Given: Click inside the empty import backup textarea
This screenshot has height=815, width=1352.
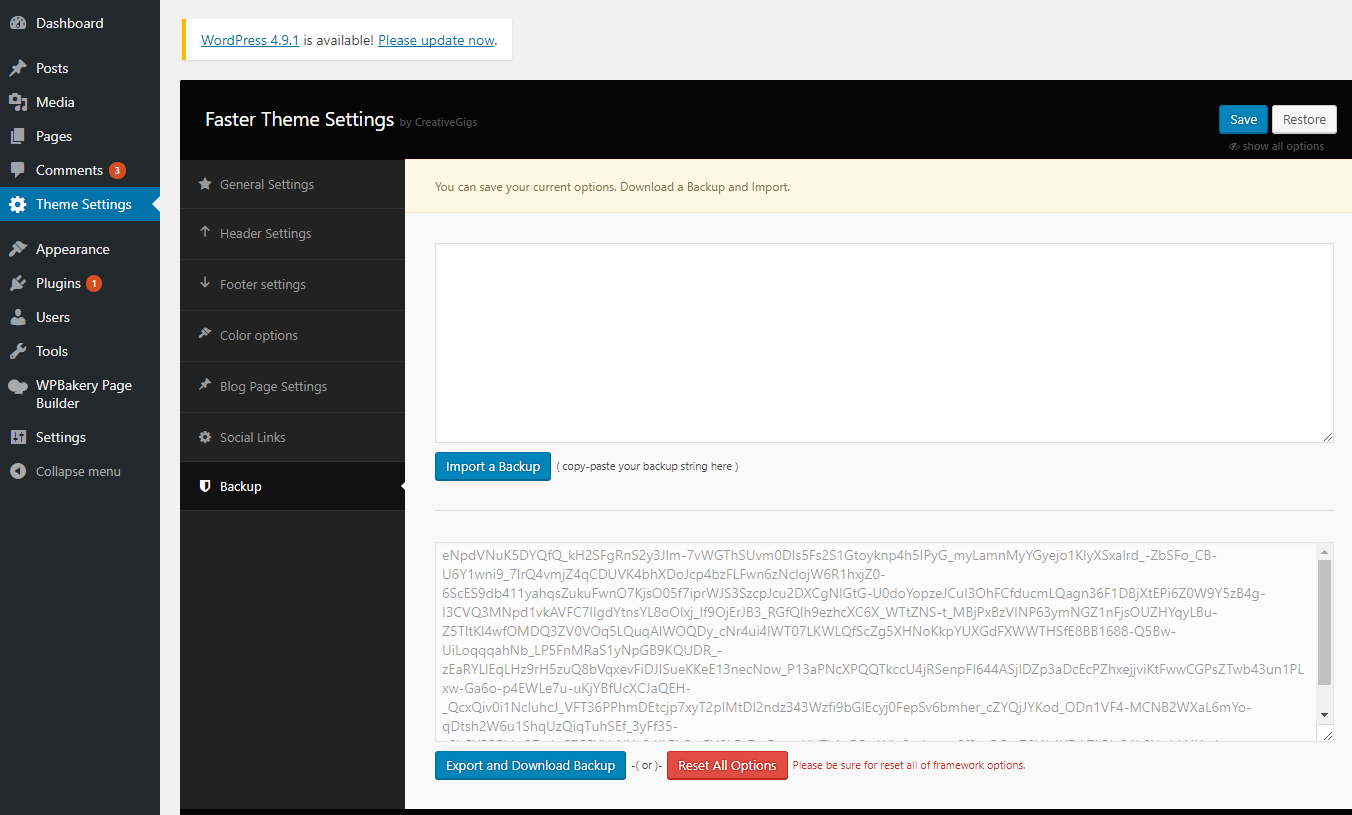Looking at the screenshot, I should (x=883, y=342).
